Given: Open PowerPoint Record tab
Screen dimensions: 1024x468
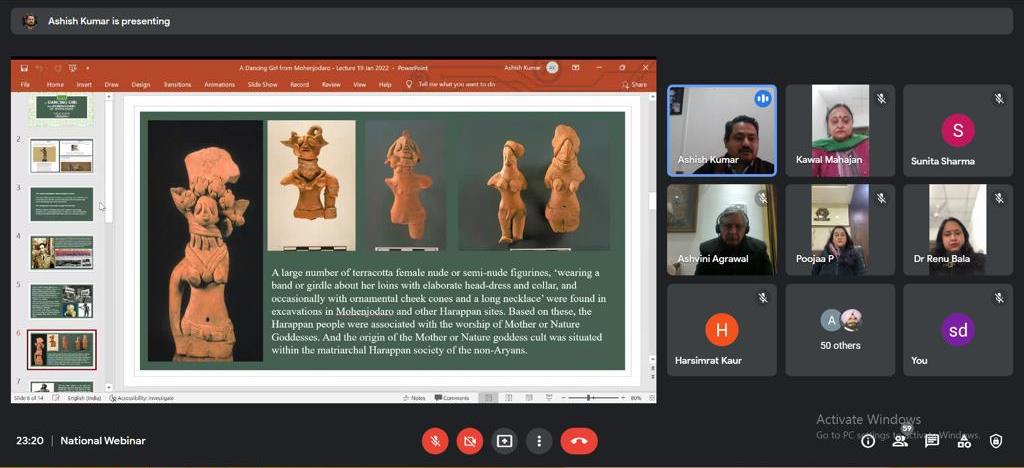Looking at the screenshot, I should click(x=299, y=84).
